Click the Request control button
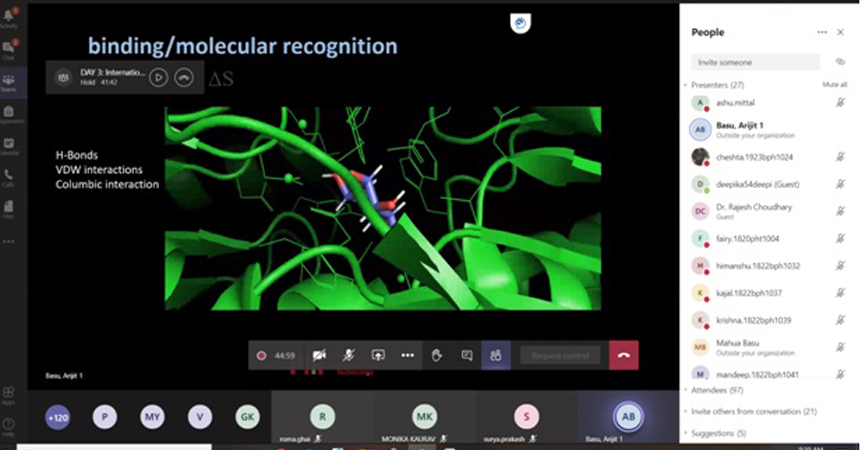Screen dimensions: 861x450 [560, 355]
